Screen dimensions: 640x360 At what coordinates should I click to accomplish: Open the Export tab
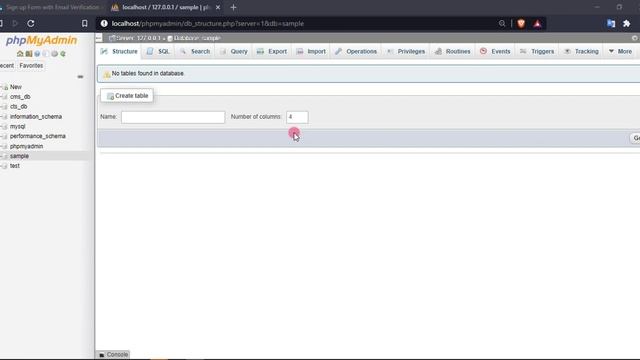point(272,51)
